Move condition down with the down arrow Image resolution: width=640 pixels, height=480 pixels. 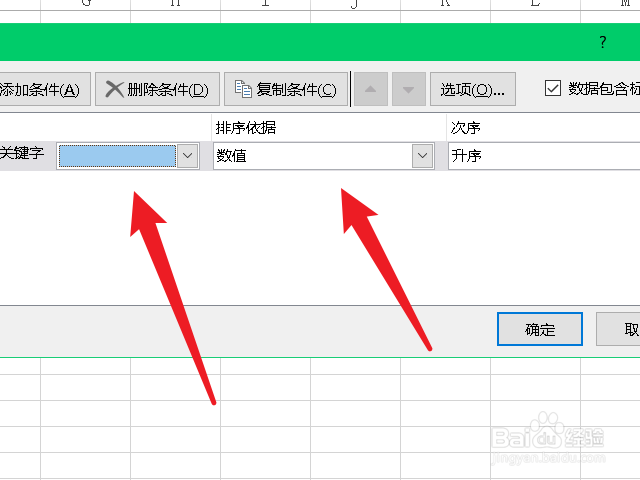[x=409, y=89]
